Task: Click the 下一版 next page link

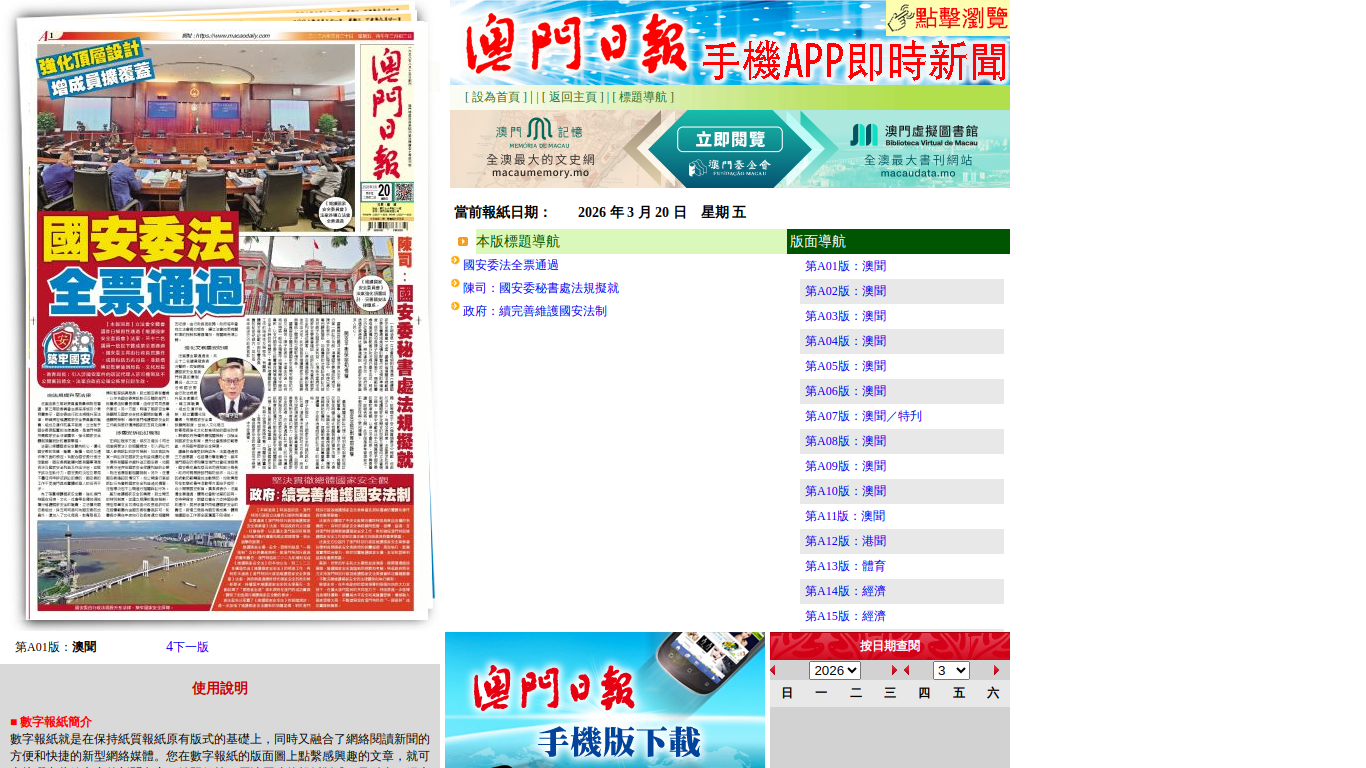Action: 187,647
